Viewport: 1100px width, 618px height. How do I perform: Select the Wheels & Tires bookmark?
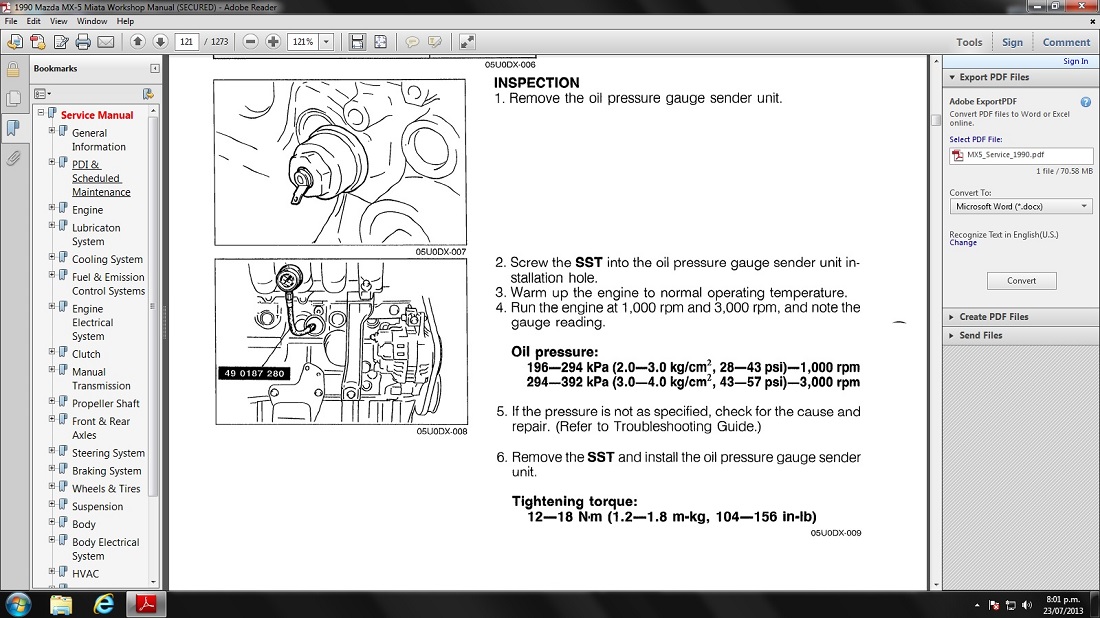(x=106, y=489)
